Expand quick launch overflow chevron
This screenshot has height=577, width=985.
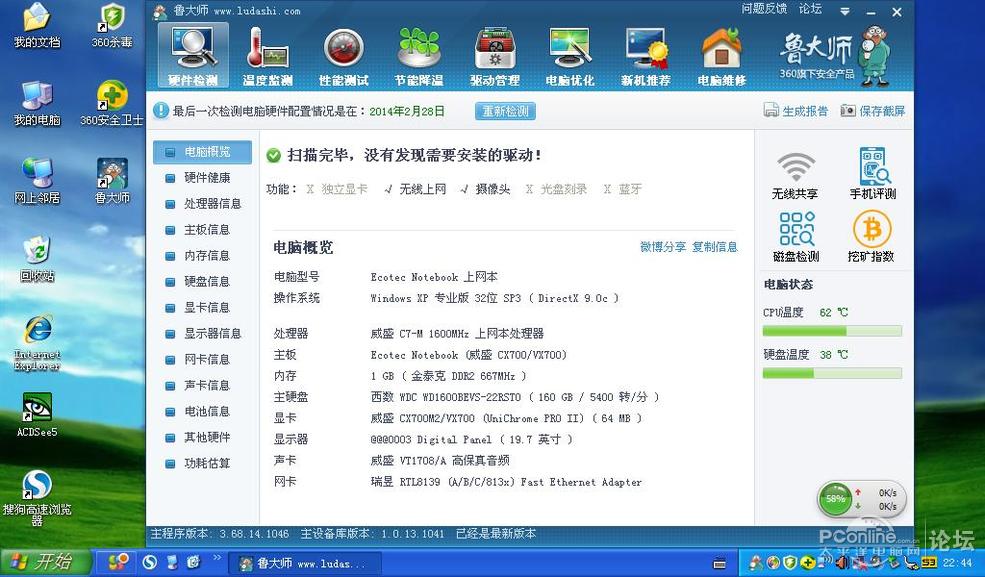pos(217,558)
